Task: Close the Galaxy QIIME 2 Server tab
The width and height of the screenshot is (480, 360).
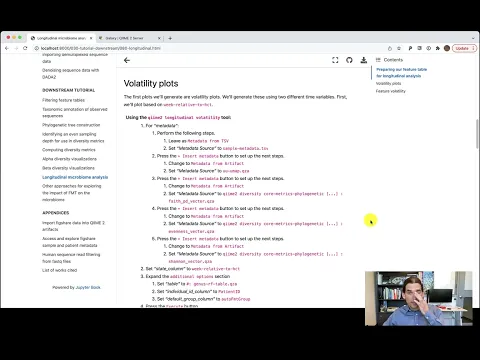Action: point(159,38)
